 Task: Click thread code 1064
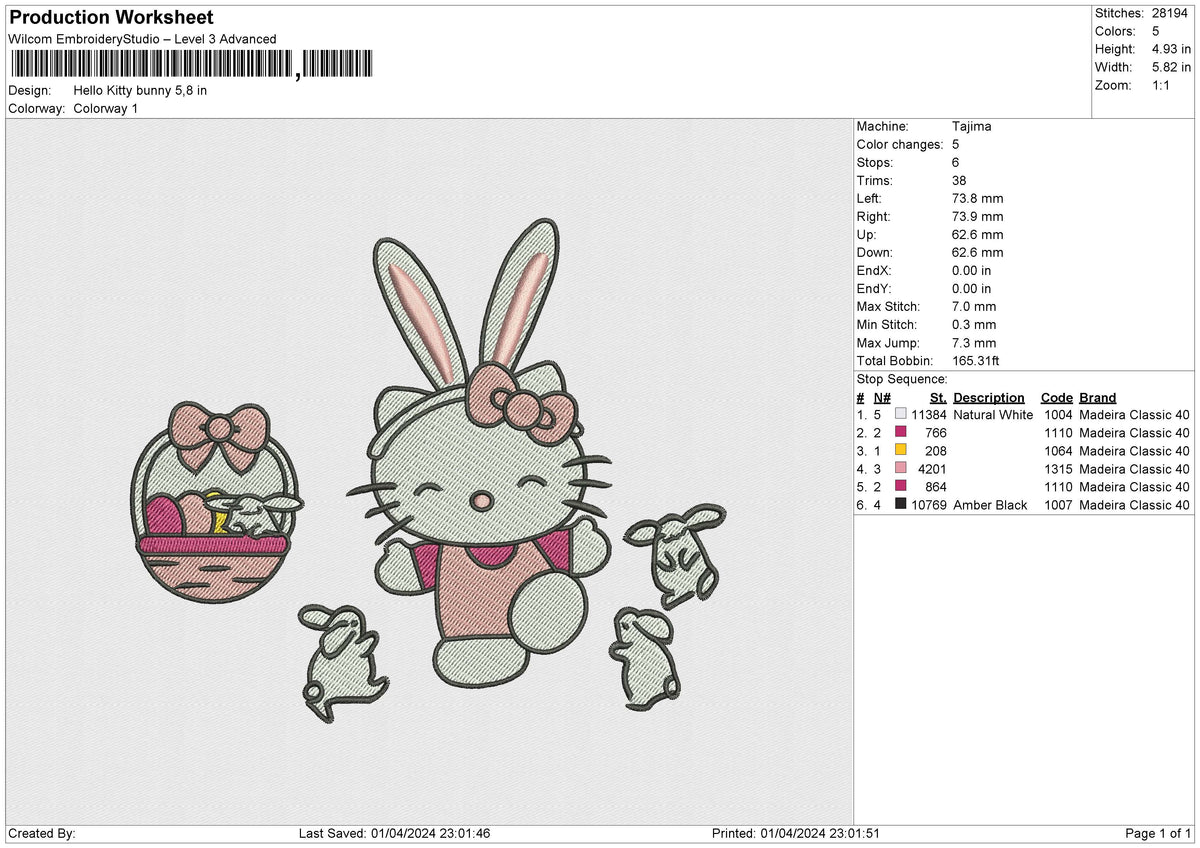click(1058, 451)
